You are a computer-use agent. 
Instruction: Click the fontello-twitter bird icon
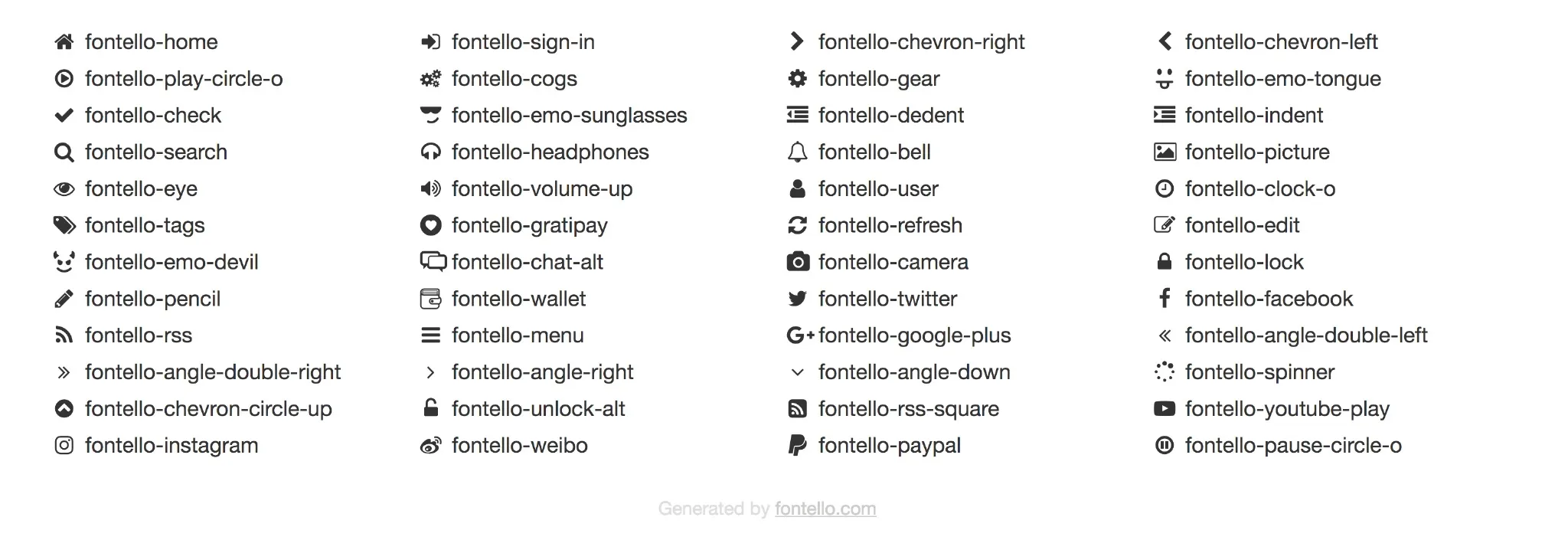(x=798, y=299)
